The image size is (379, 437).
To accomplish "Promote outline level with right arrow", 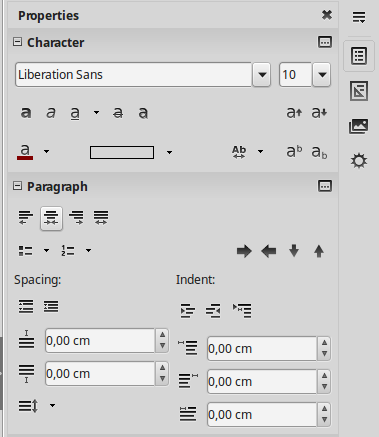I will (244, 251).
